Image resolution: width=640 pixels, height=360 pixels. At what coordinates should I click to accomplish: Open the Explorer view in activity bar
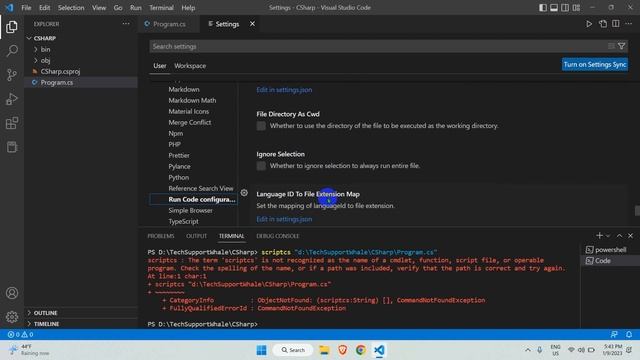(12, 27)
